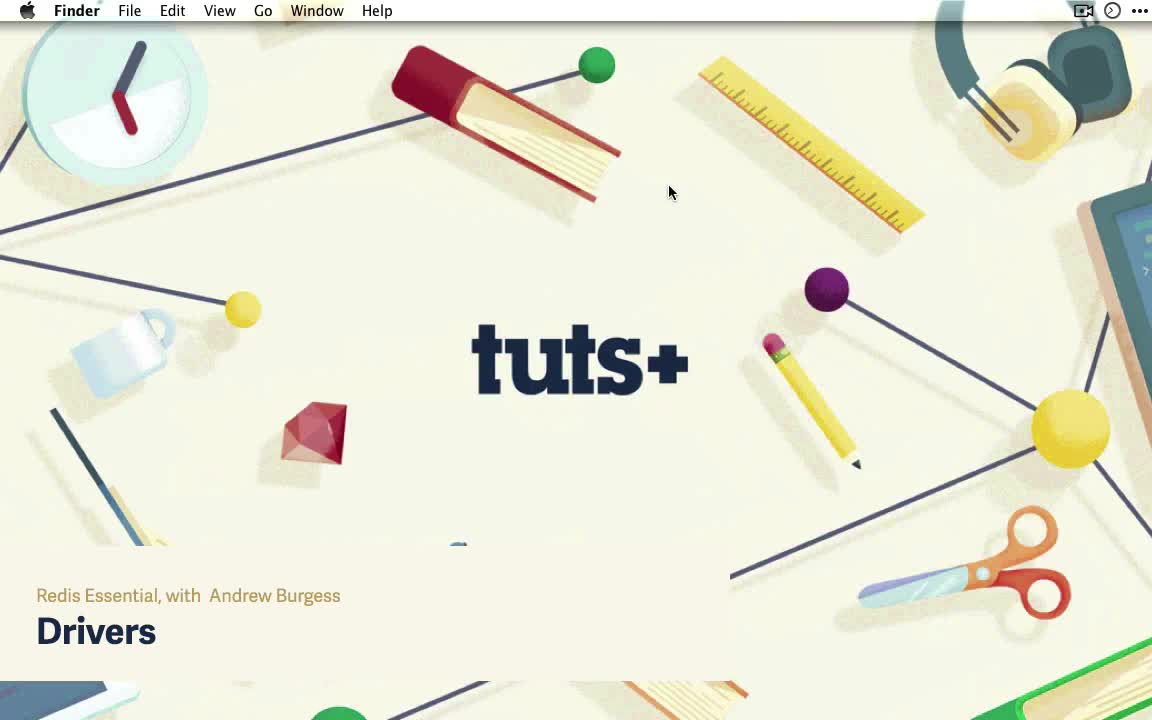Click the circled chevron menu bar icon
The width and height of the screenshot is (1152, 720).
pyautogui.click(x=1112, y=10)
